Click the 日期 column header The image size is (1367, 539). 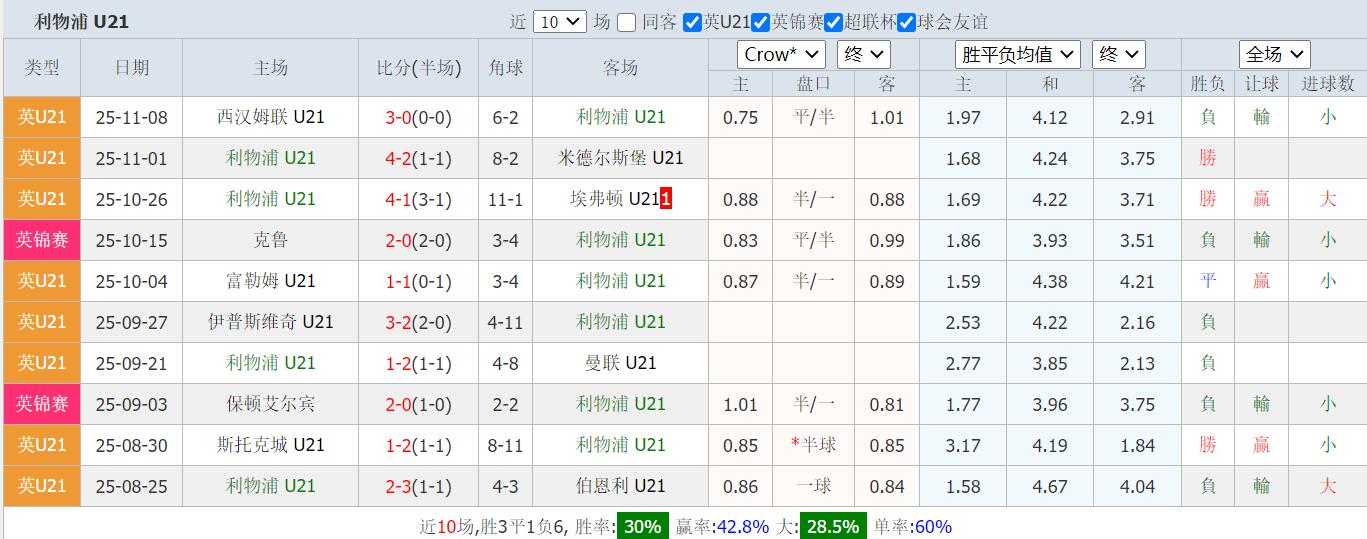131,68
